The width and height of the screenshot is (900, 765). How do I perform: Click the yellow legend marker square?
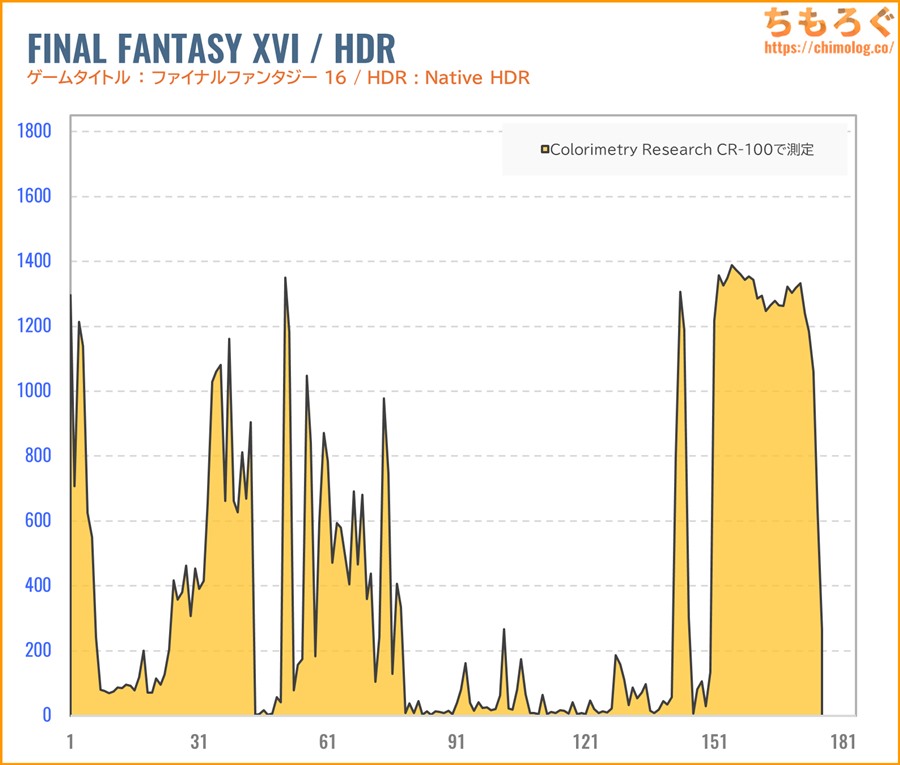pos(545,150)
